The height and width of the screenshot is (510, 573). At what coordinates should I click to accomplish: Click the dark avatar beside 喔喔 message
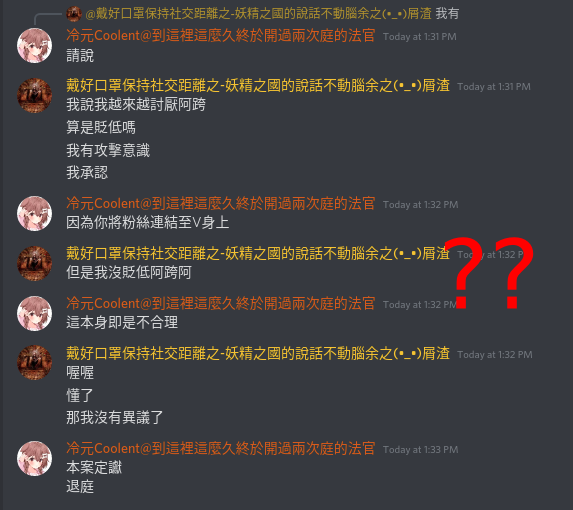coord(35,363)
